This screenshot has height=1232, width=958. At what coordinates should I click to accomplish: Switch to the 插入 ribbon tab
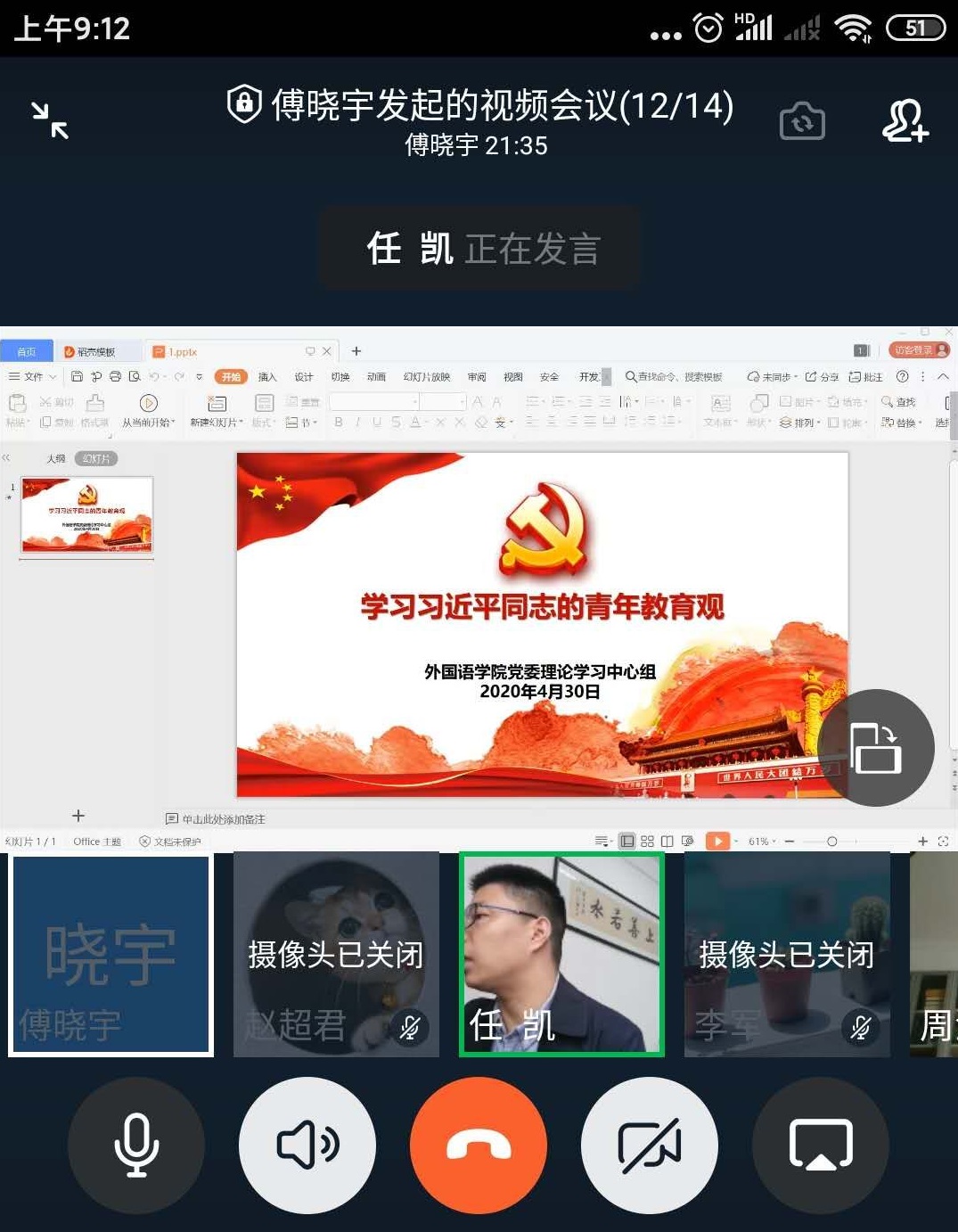point(267,377)
